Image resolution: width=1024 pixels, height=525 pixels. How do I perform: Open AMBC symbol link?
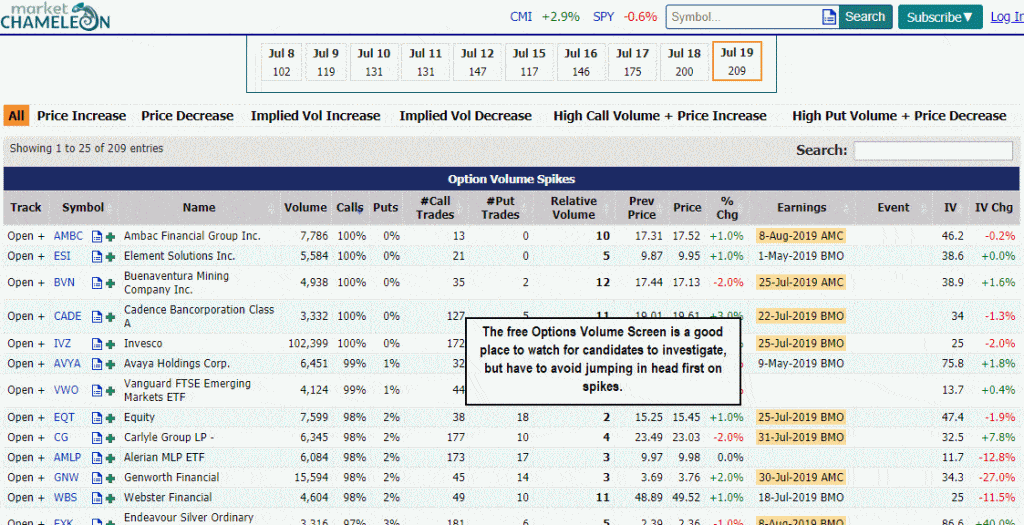69,236
